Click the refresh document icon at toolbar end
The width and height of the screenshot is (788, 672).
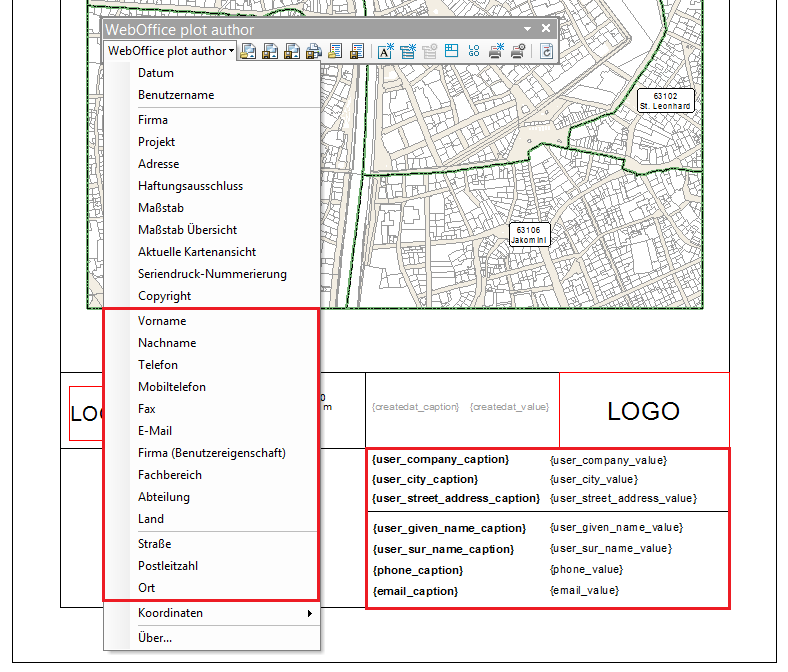tap(547, 51)
